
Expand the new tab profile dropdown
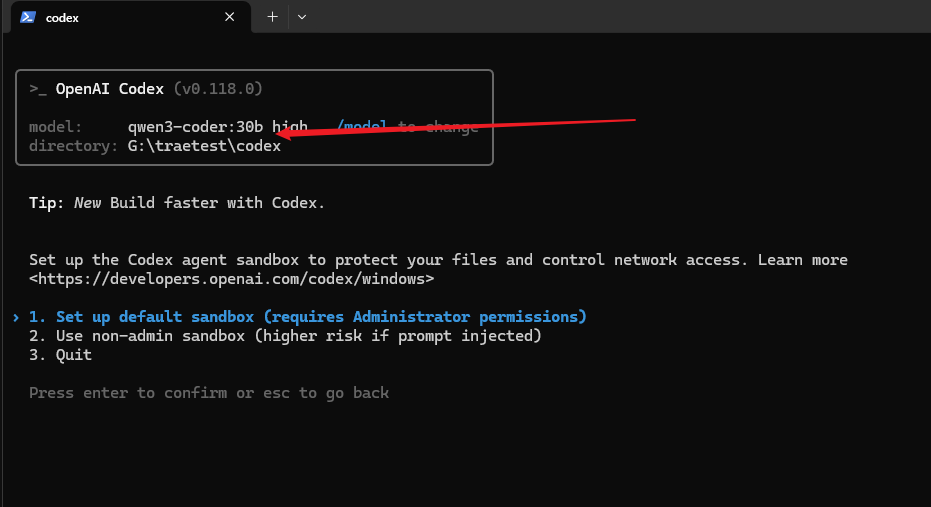(x=302, y=17)
